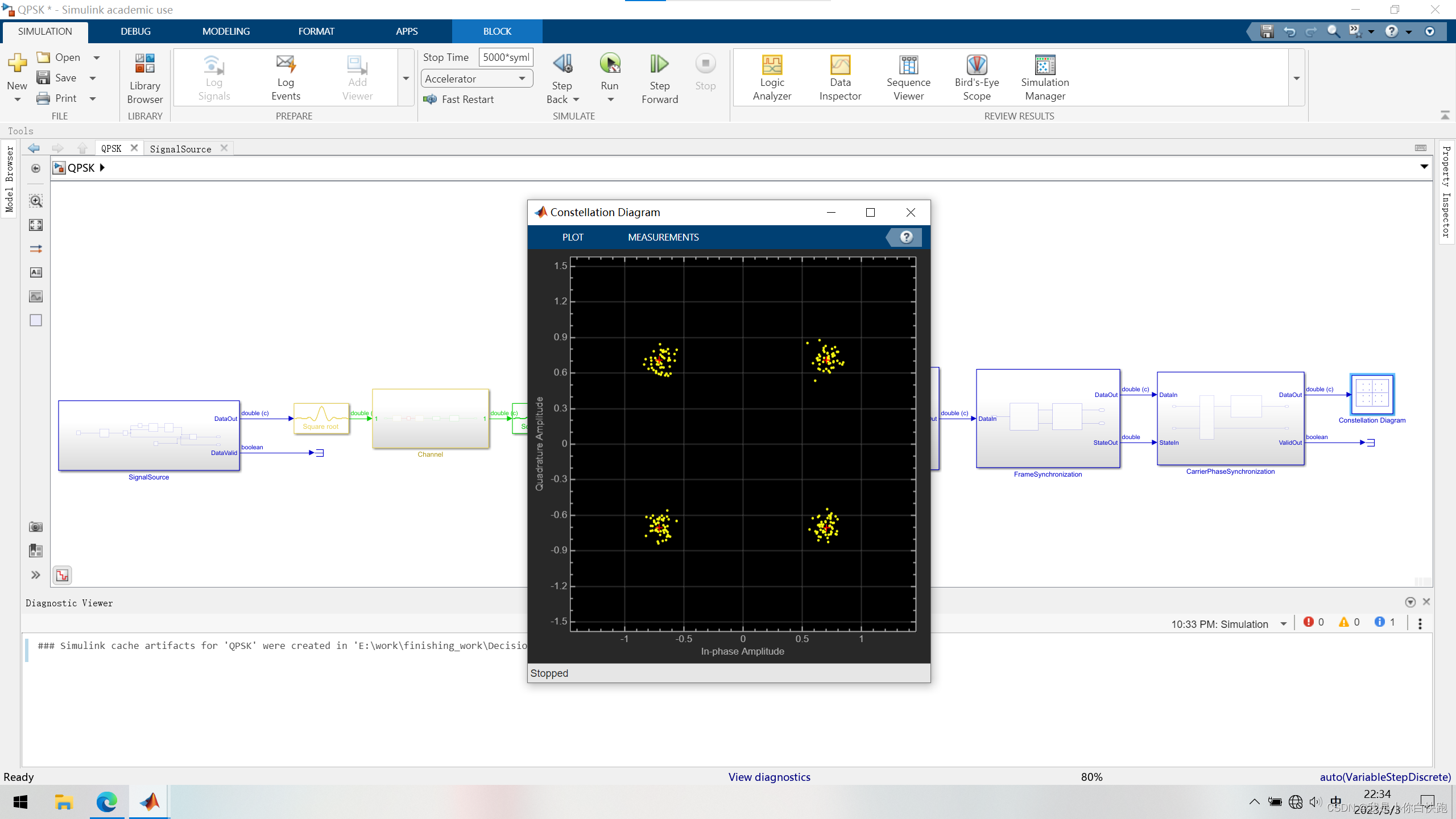The height and width of the screenshot is (819, 1456).
Task: Select the Constellation Diagram block
Action: pos(1372,394)
